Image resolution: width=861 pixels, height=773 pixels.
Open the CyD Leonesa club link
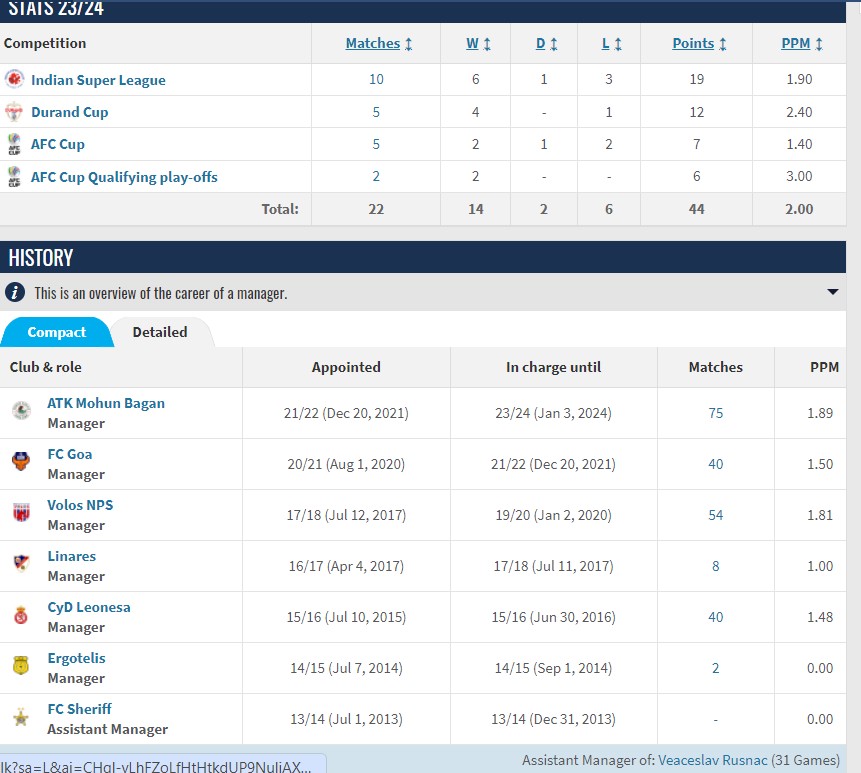coord(89,607)
